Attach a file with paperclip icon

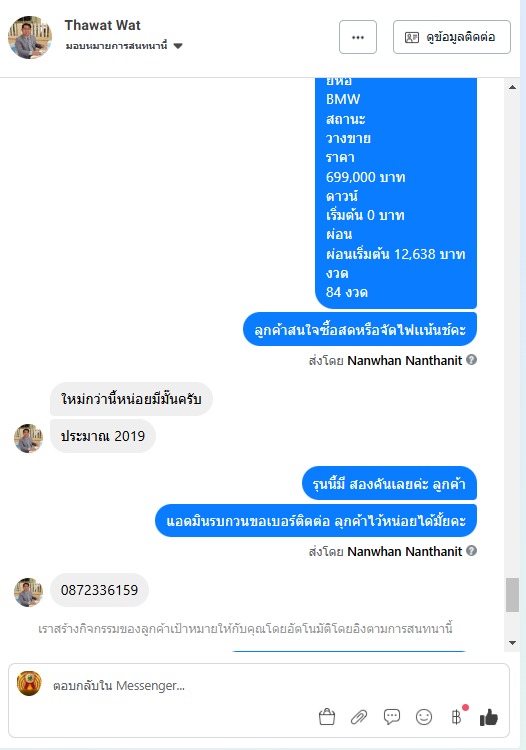pos(359,717)
